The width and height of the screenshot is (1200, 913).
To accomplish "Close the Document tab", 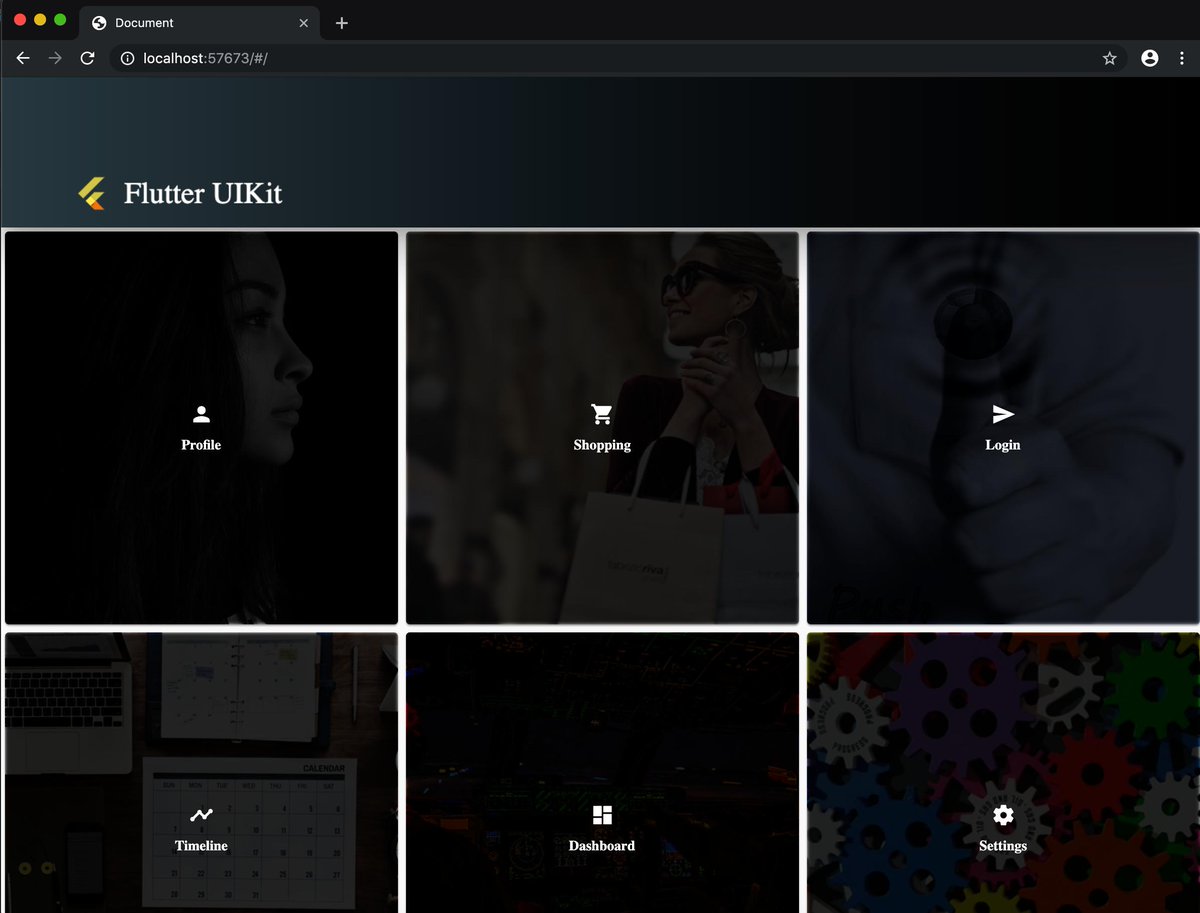I will (304, 22).
